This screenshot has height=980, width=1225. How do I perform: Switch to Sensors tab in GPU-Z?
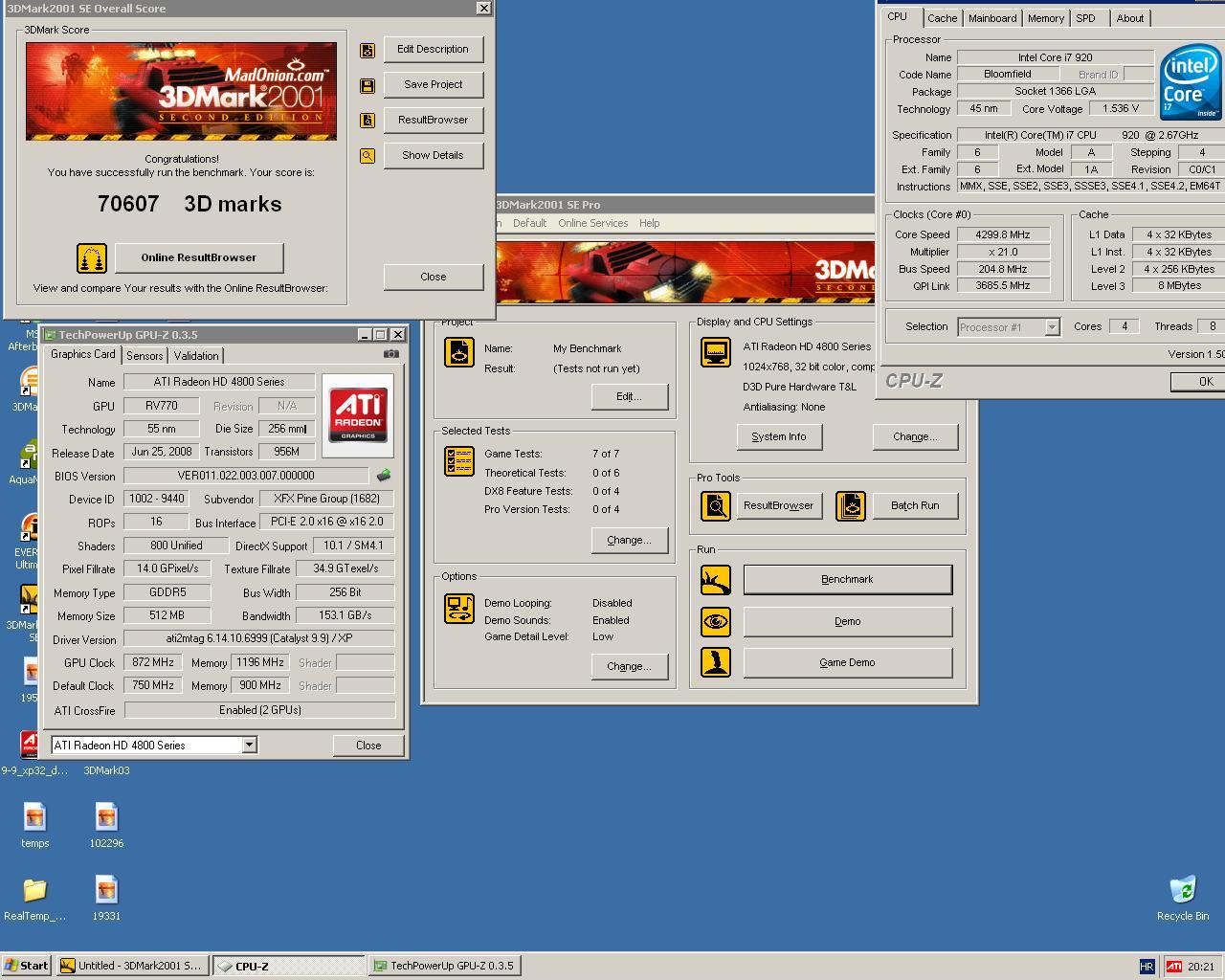pos(145,356)
